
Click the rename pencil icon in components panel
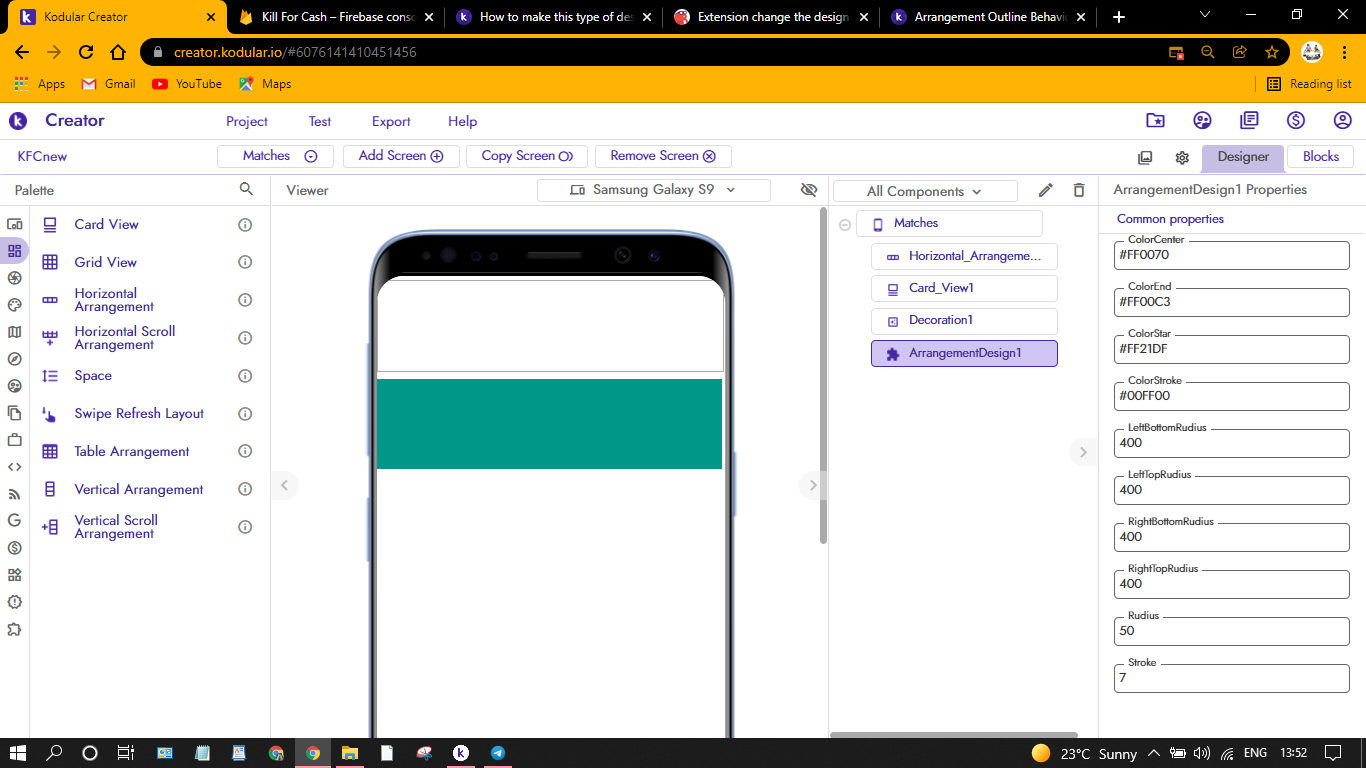(1046, 190)
